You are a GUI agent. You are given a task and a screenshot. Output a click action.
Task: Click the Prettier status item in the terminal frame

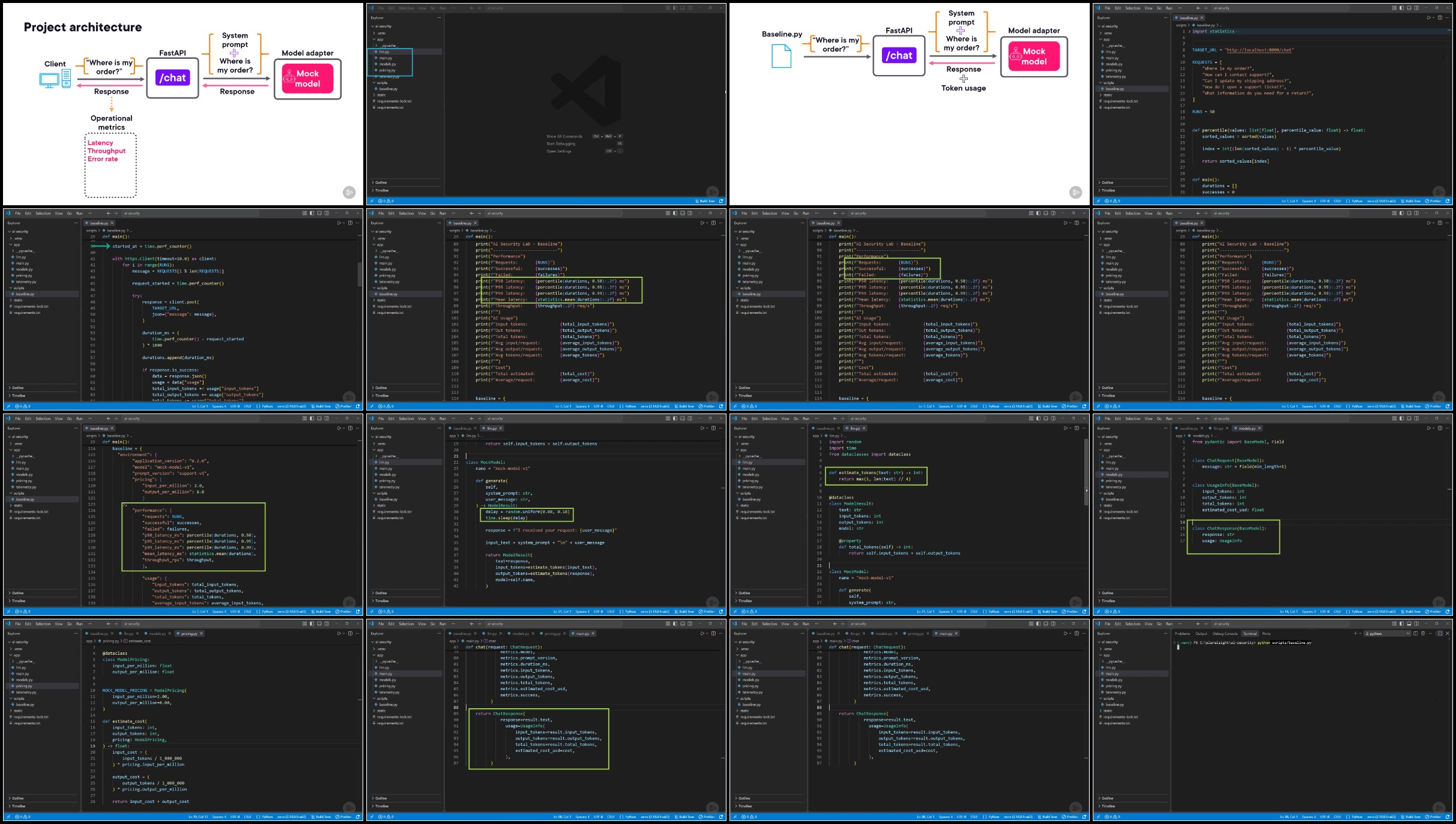1434,817
